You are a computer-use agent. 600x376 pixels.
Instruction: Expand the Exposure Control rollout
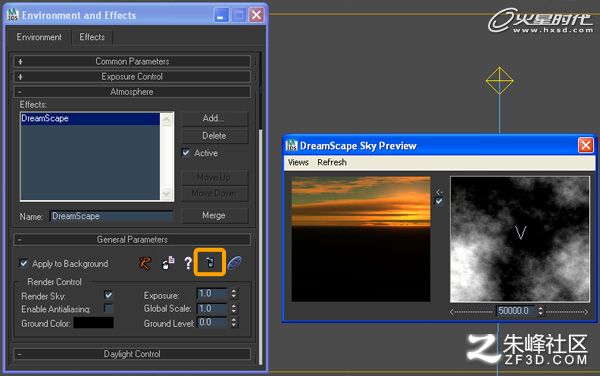pos(132,77)
